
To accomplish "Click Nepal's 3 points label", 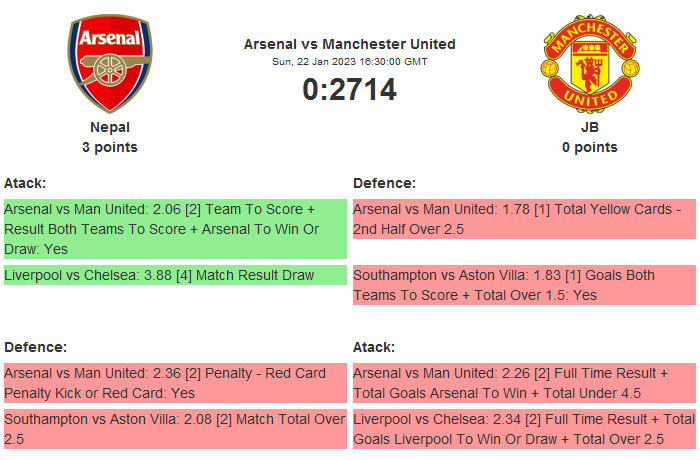I will [110, 147].
